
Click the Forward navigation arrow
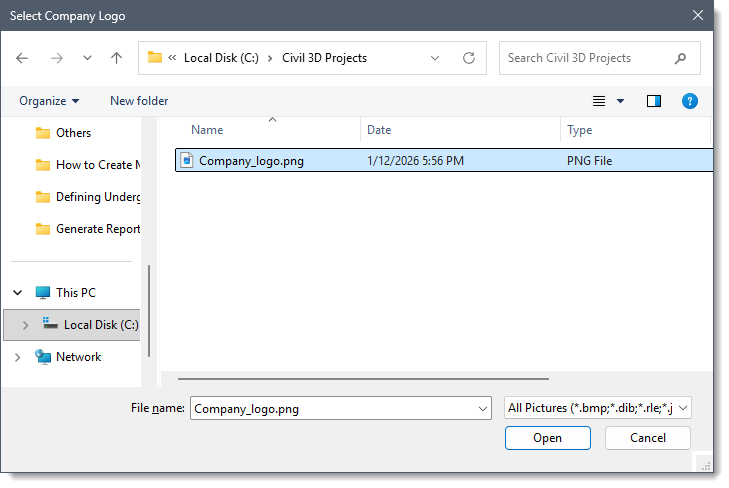[57, 58]
